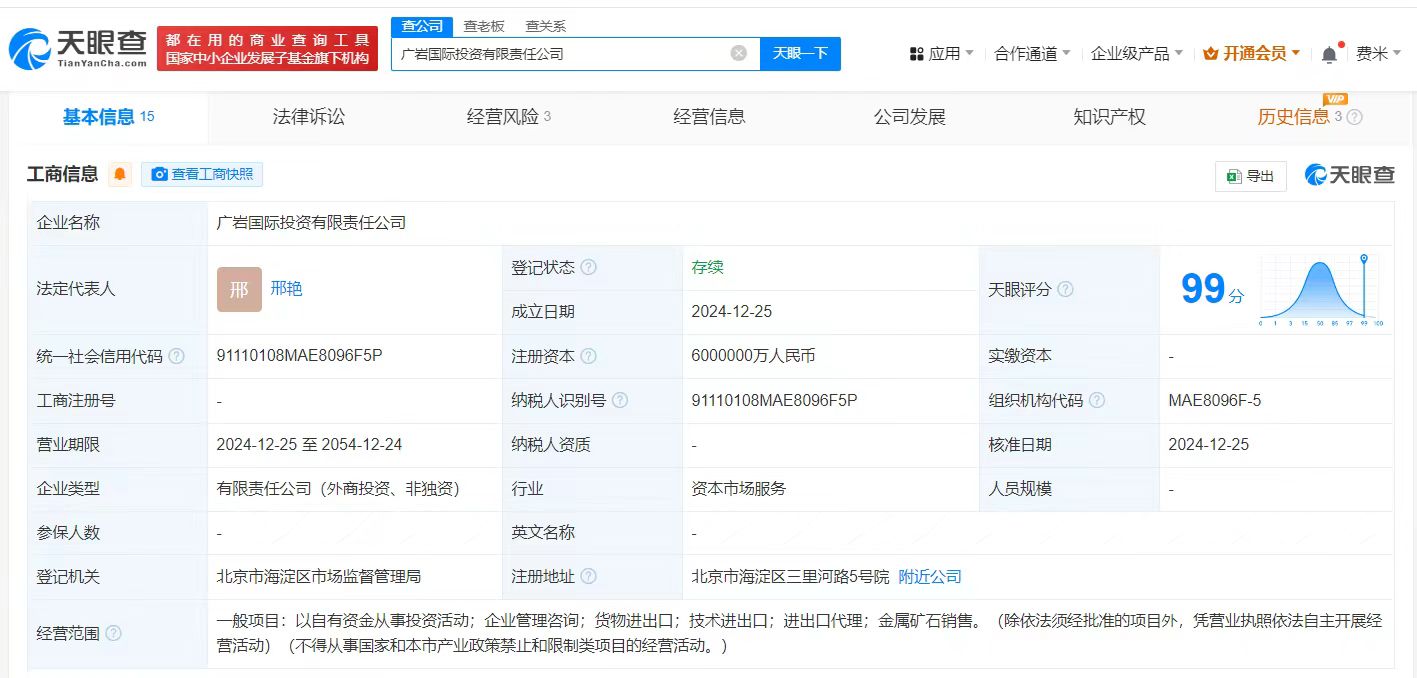The height and width of the screenshot is (678, 1417).
Task: Click question mark icon next to 历史信息
Action: pyautogui.click(x=1355, y=117)
